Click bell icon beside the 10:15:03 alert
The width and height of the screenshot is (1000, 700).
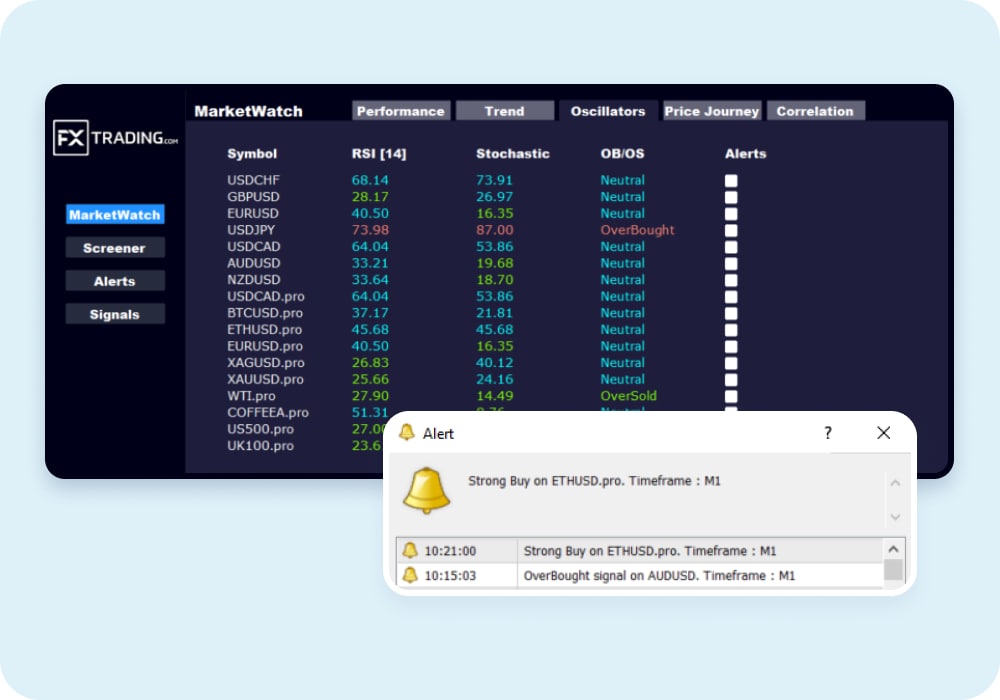point(409,575)
